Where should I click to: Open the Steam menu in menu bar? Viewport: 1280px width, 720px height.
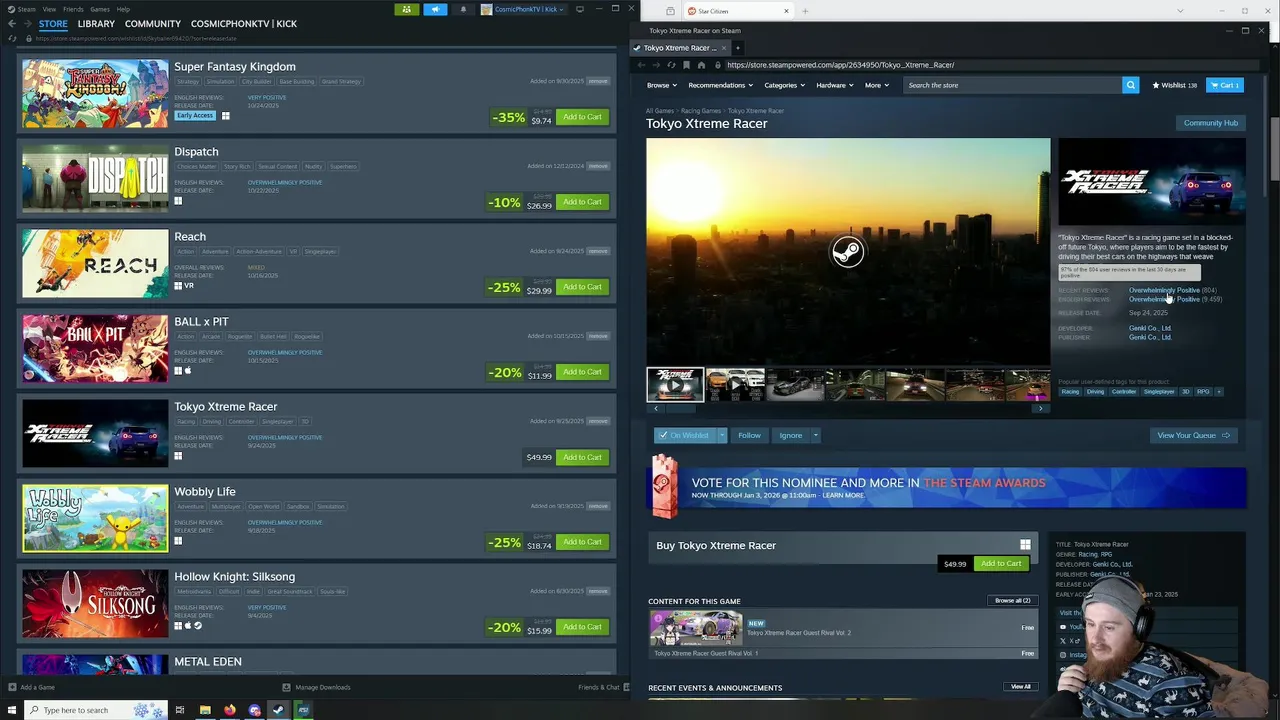click(x=26, y=9)
